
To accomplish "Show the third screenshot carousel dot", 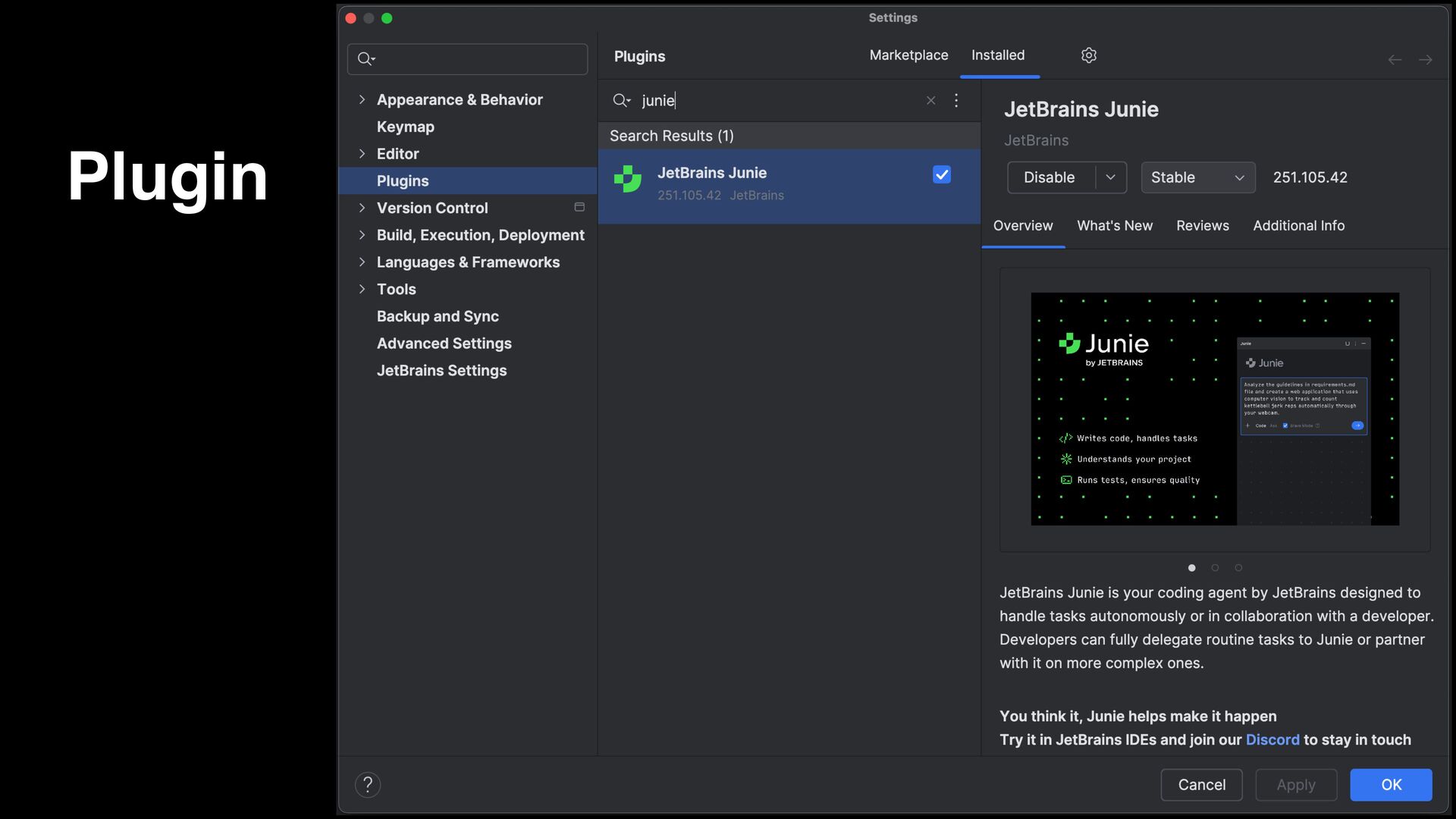I will [1238, 567].
